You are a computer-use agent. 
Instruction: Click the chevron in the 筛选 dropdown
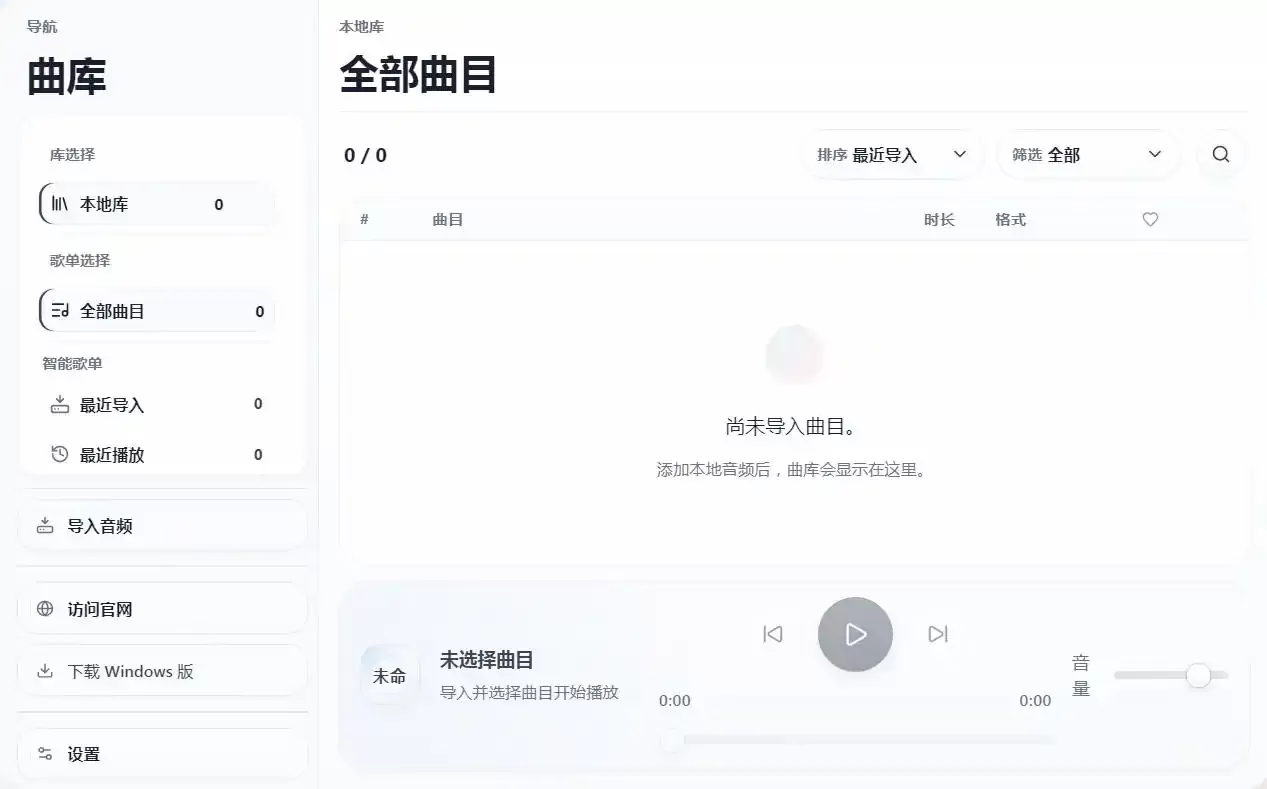(x=1155, y=155)
